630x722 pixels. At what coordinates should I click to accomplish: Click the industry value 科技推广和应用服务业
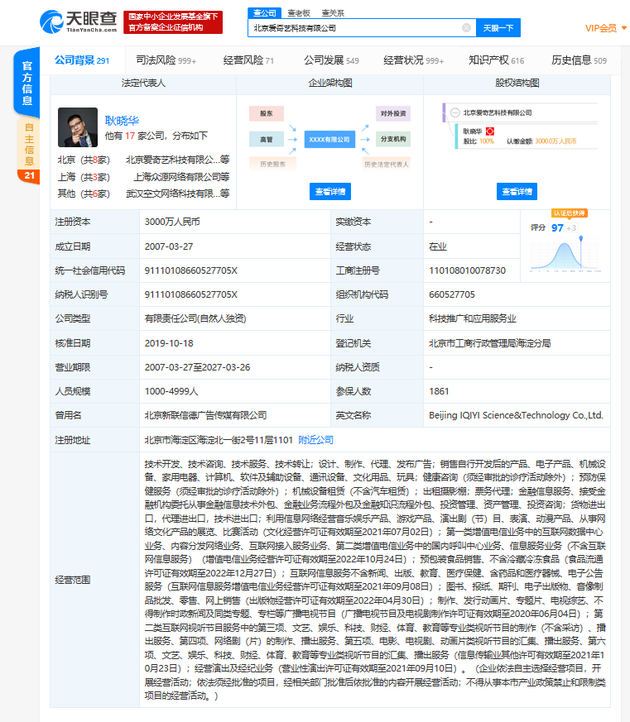472,318
